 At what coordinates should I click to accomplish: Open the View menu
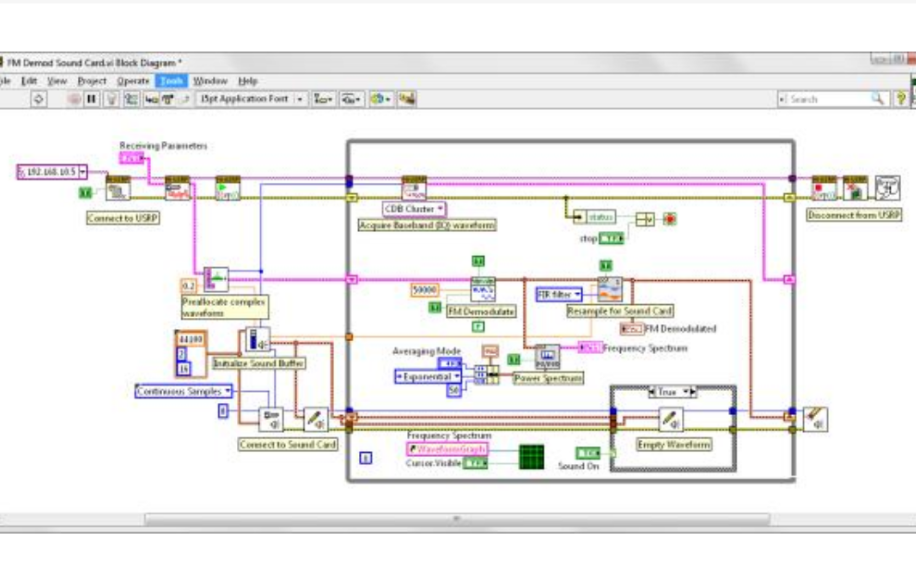coord(57,81)
